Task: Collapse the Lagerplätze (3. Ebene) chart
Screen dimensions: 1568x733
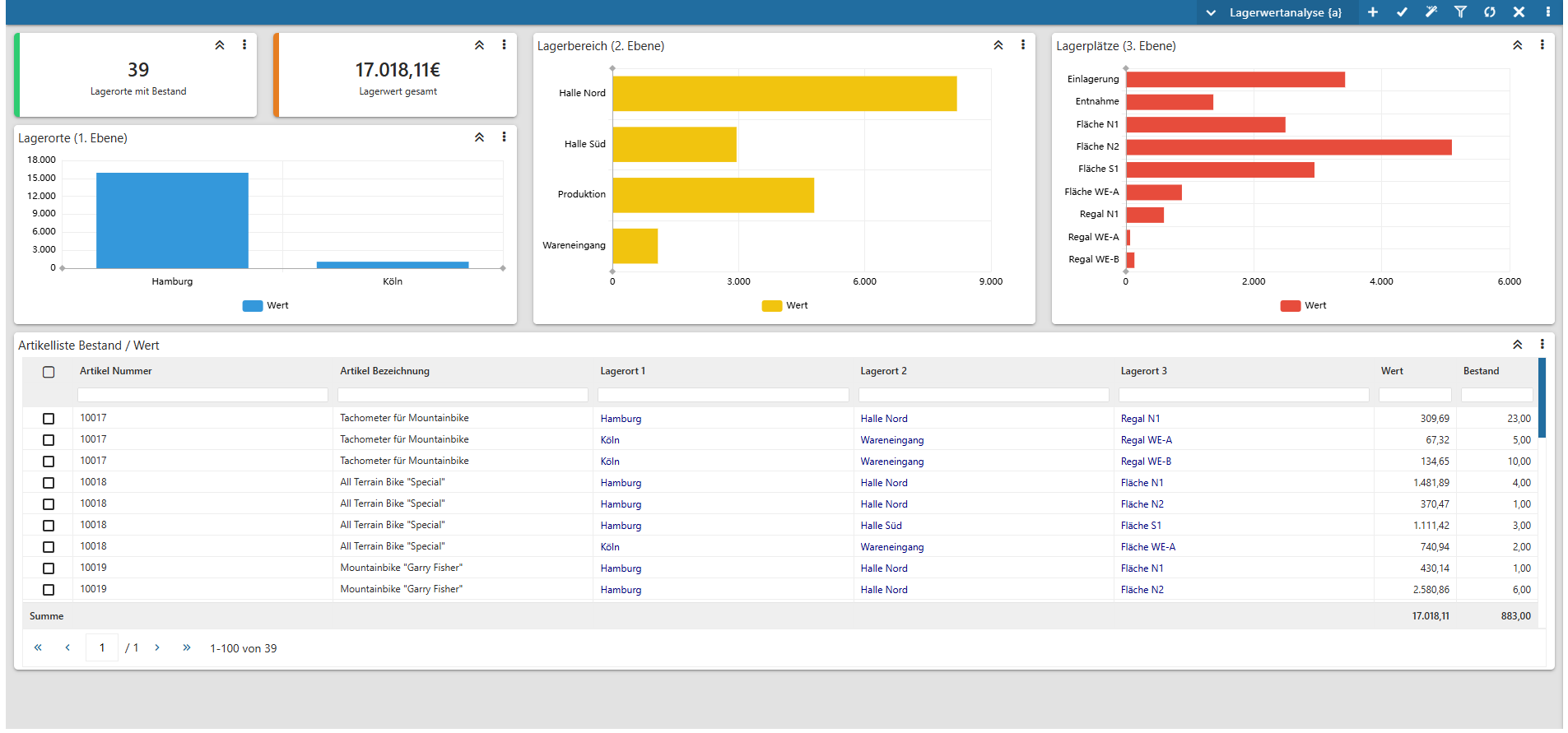Action: tap(1517, 45)
